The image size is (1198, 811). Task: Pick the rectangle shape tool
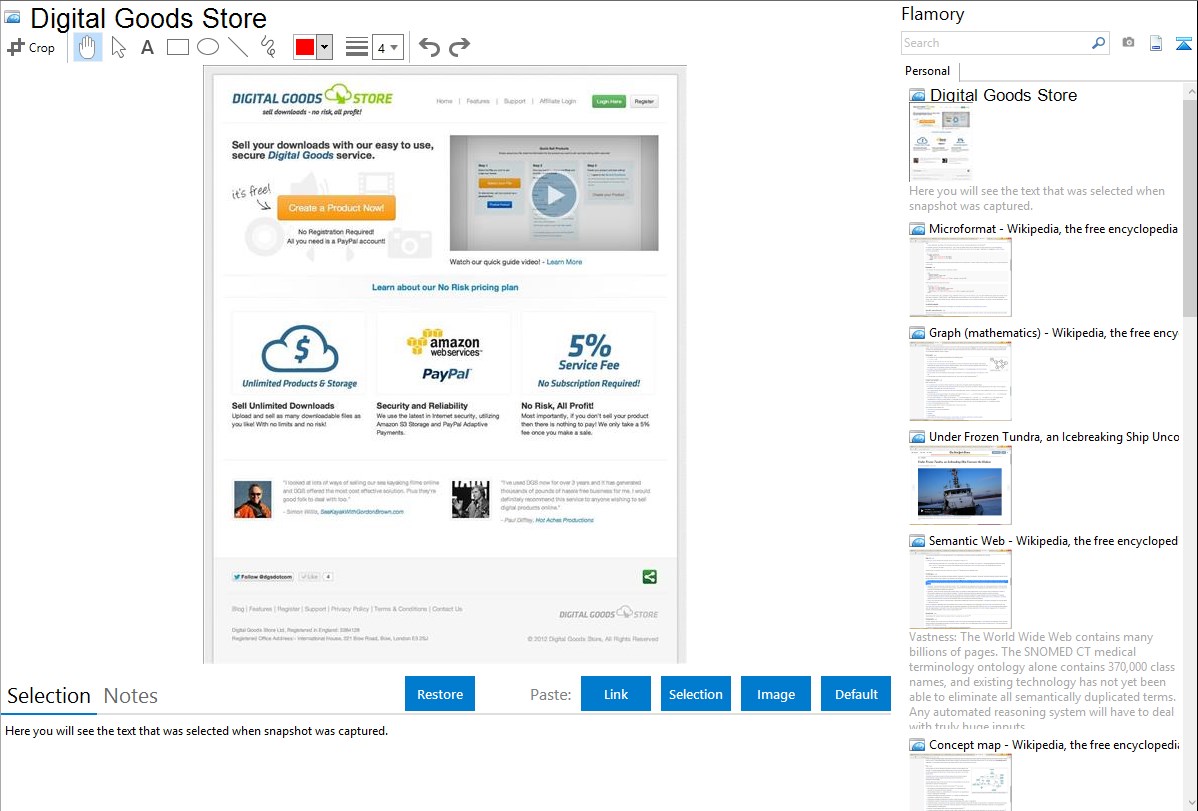(177, 47)
